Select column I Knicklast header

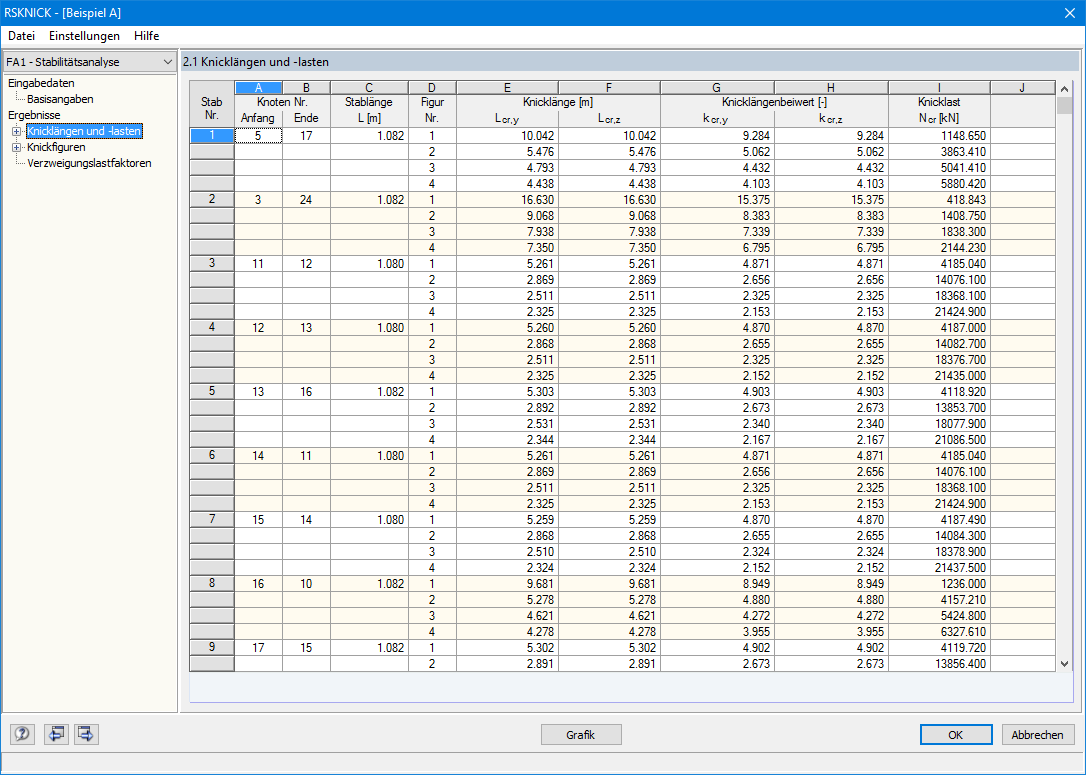point(939,87)
